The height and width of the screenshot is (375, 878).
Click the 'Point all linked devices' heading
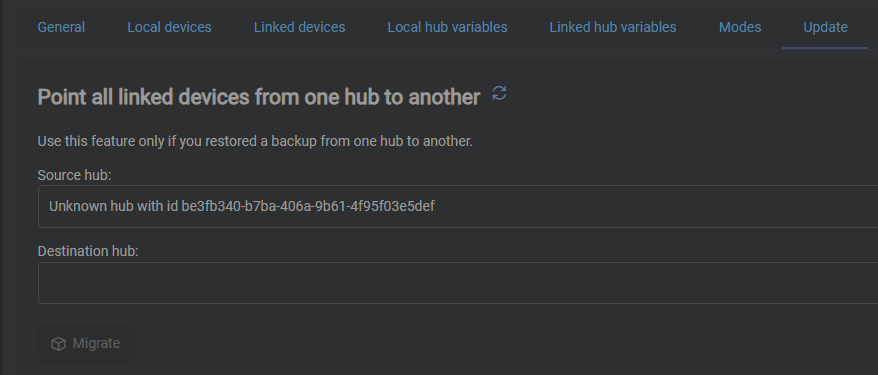coord(259,97)
